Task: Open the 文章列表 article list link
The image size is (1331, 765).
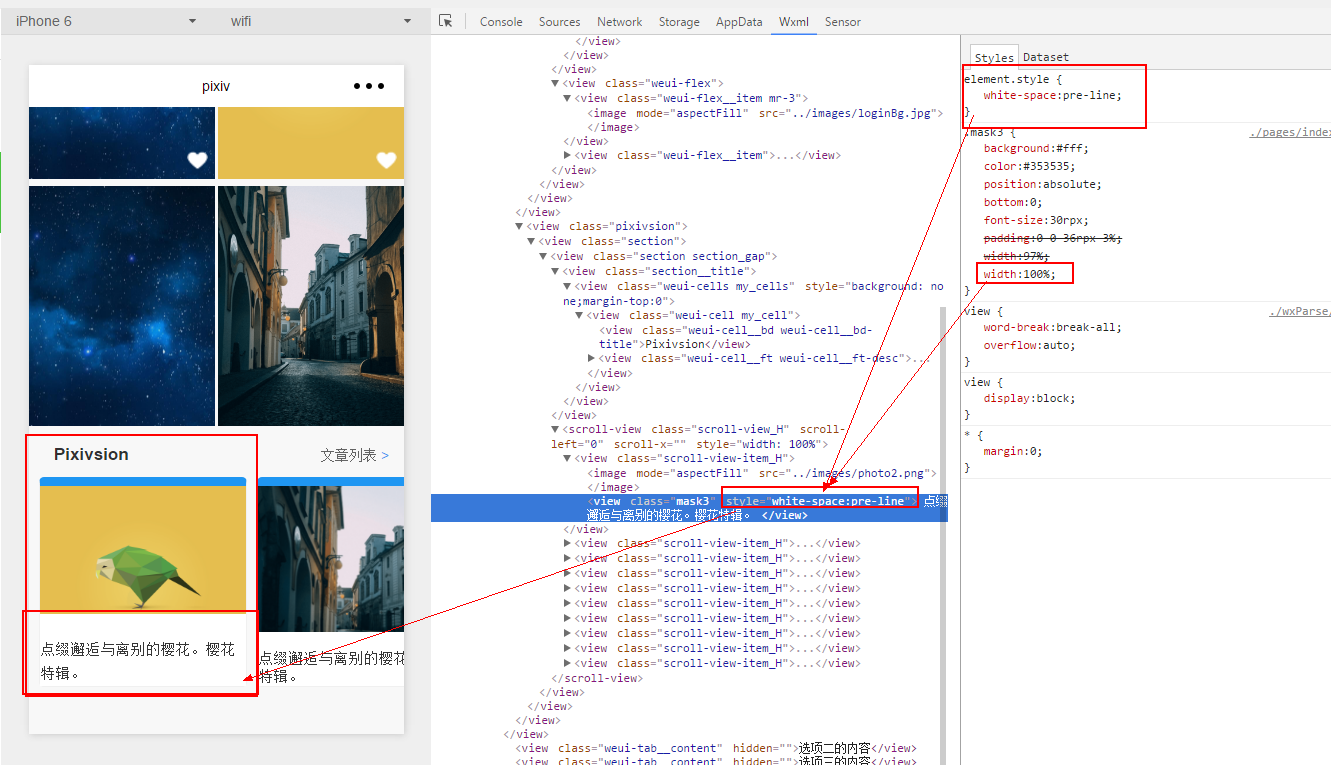Action: 355,455
